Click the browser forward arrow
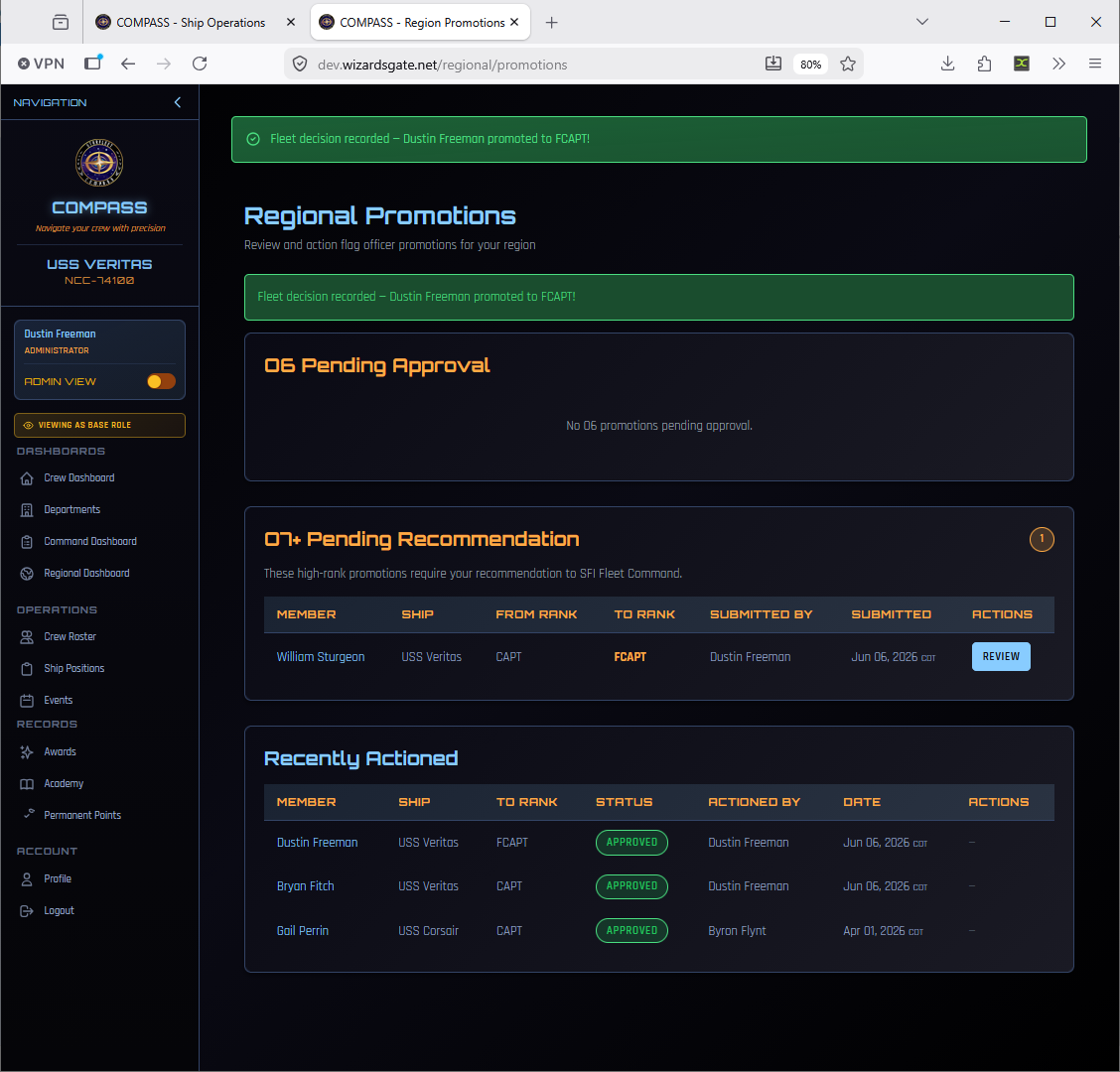This screenshot has height=1072, width=1120. click(164, 65)
